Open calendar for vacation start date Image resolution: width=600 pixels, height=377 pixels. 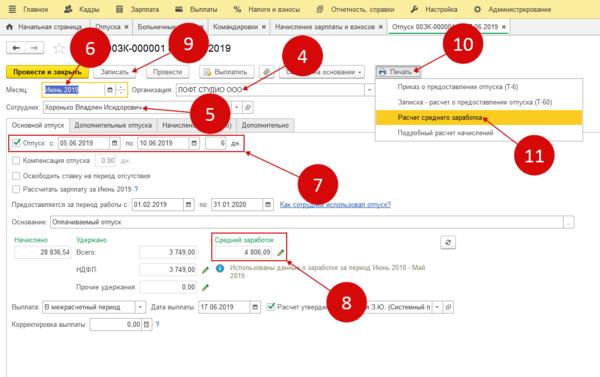(x=114, y=143)
